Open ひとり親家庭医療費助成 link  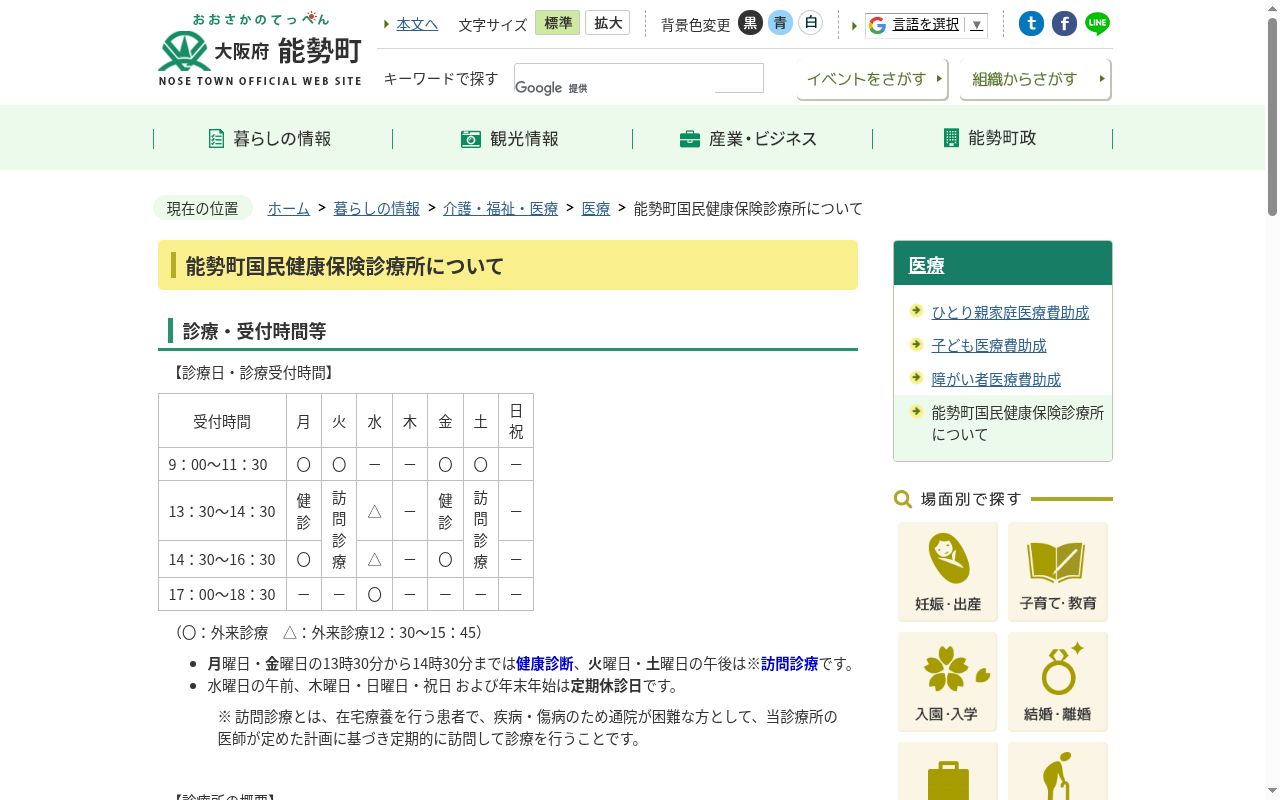pos(1010,312)
